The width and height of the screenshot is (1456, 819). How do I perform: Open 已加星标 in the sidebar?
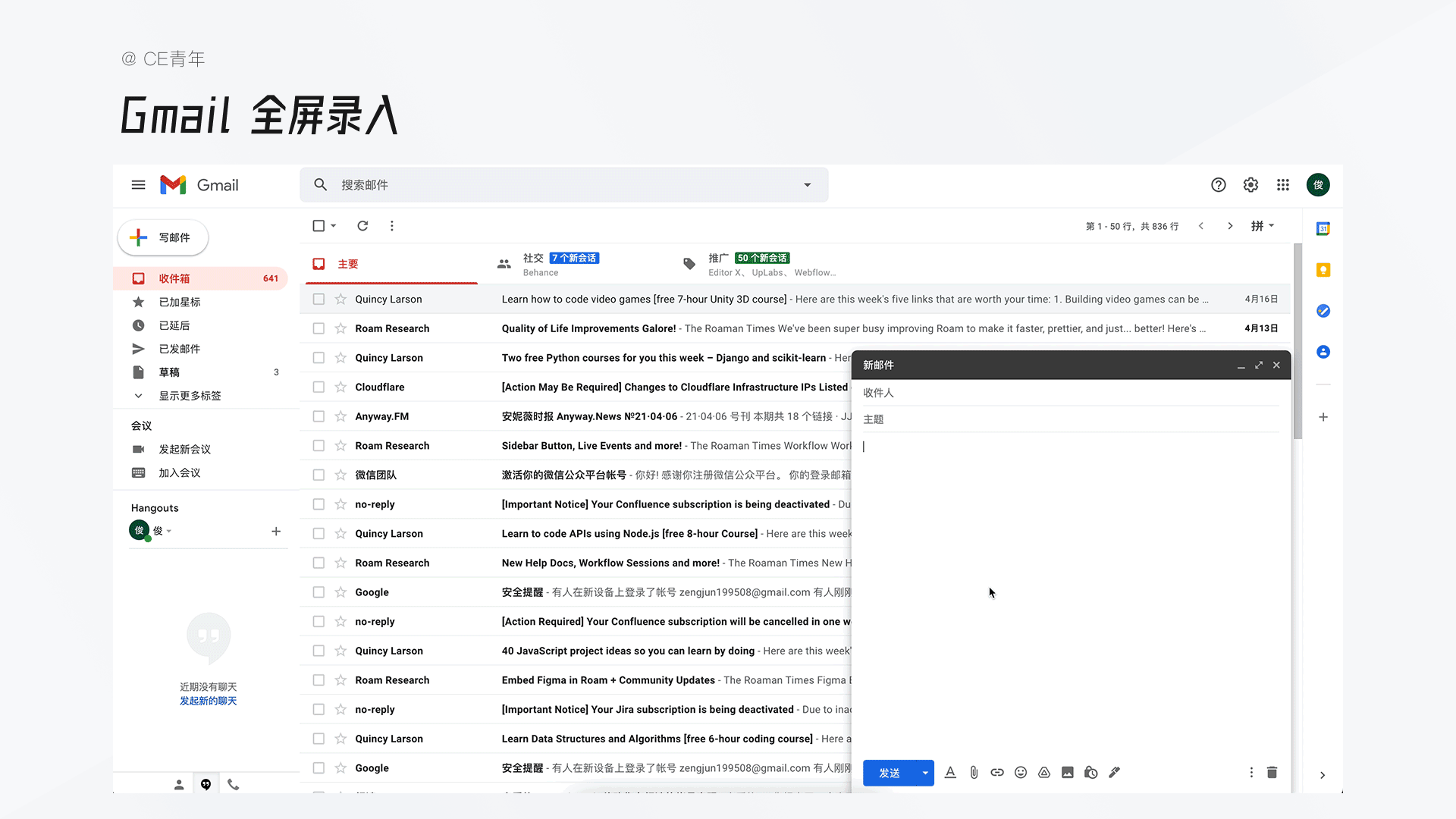[200, 302]
